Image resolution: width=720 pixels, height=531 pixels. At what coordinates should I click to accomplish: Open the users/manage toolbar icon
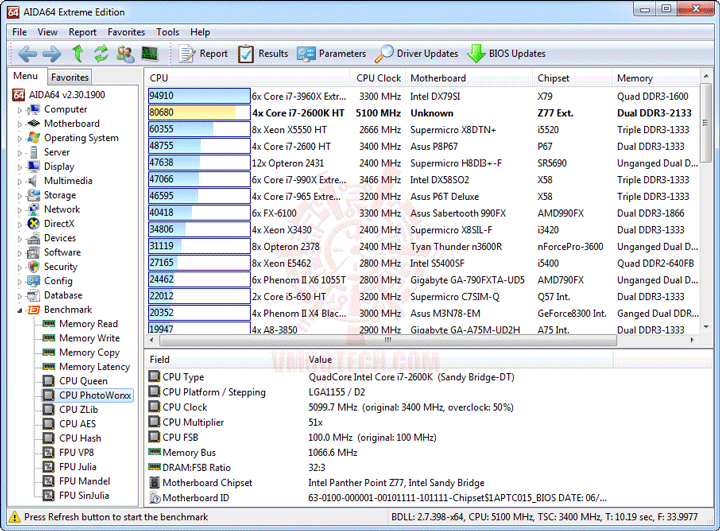[x=125, y=54]
